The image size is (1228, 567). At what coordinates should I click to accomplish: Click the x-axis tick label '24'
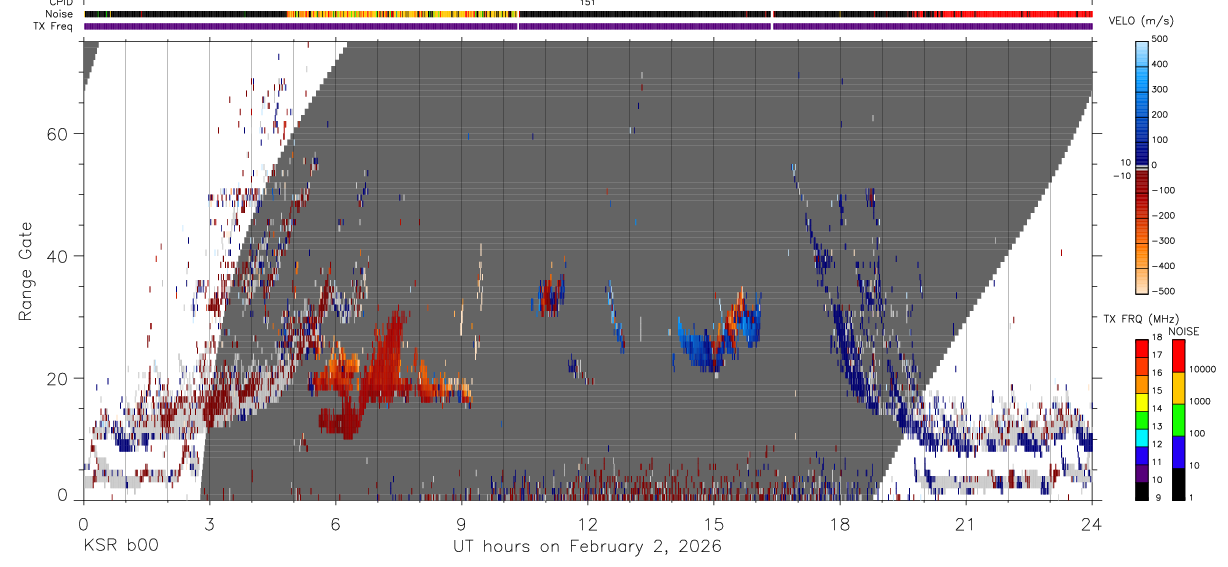[x=1092, y=525]
